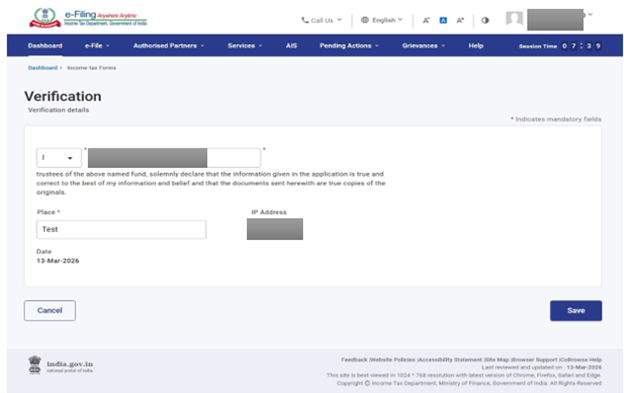Open the CoBrowse Help footer link
Image resolution: width=624 pixels, height=393 pixels.
[581, 360]
